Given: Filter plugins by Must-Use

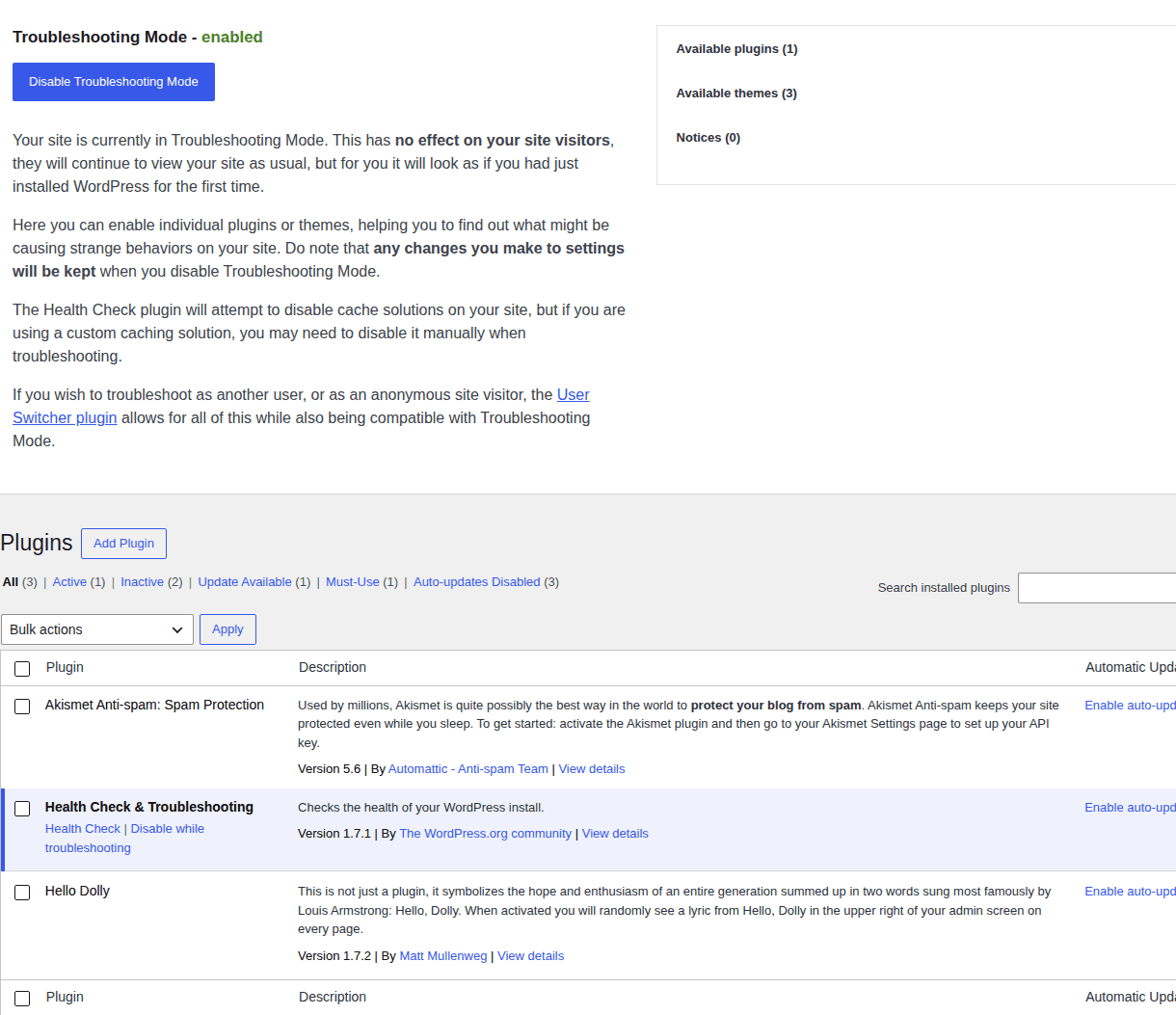Looking at the screenshot, I should [353, 582].
